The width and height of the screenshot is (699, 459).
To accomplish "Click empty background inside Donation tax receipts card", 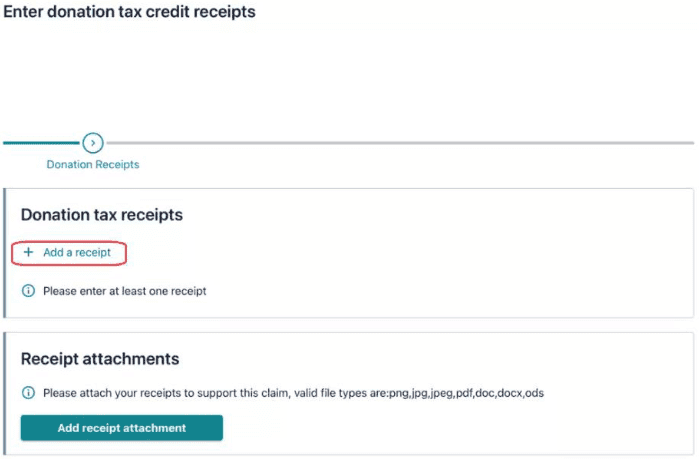I will coord(450,250).
